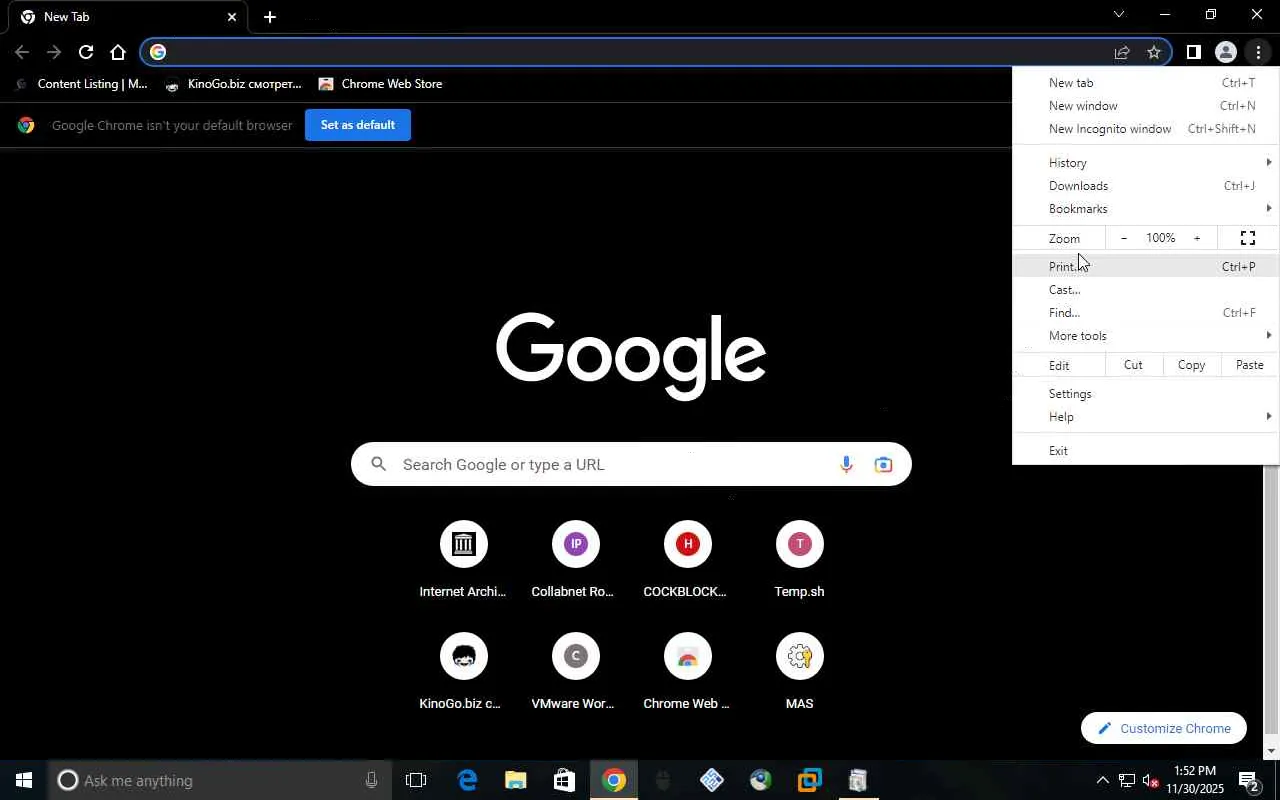Click Paste in the Edit row

(x=1250, y=365)
